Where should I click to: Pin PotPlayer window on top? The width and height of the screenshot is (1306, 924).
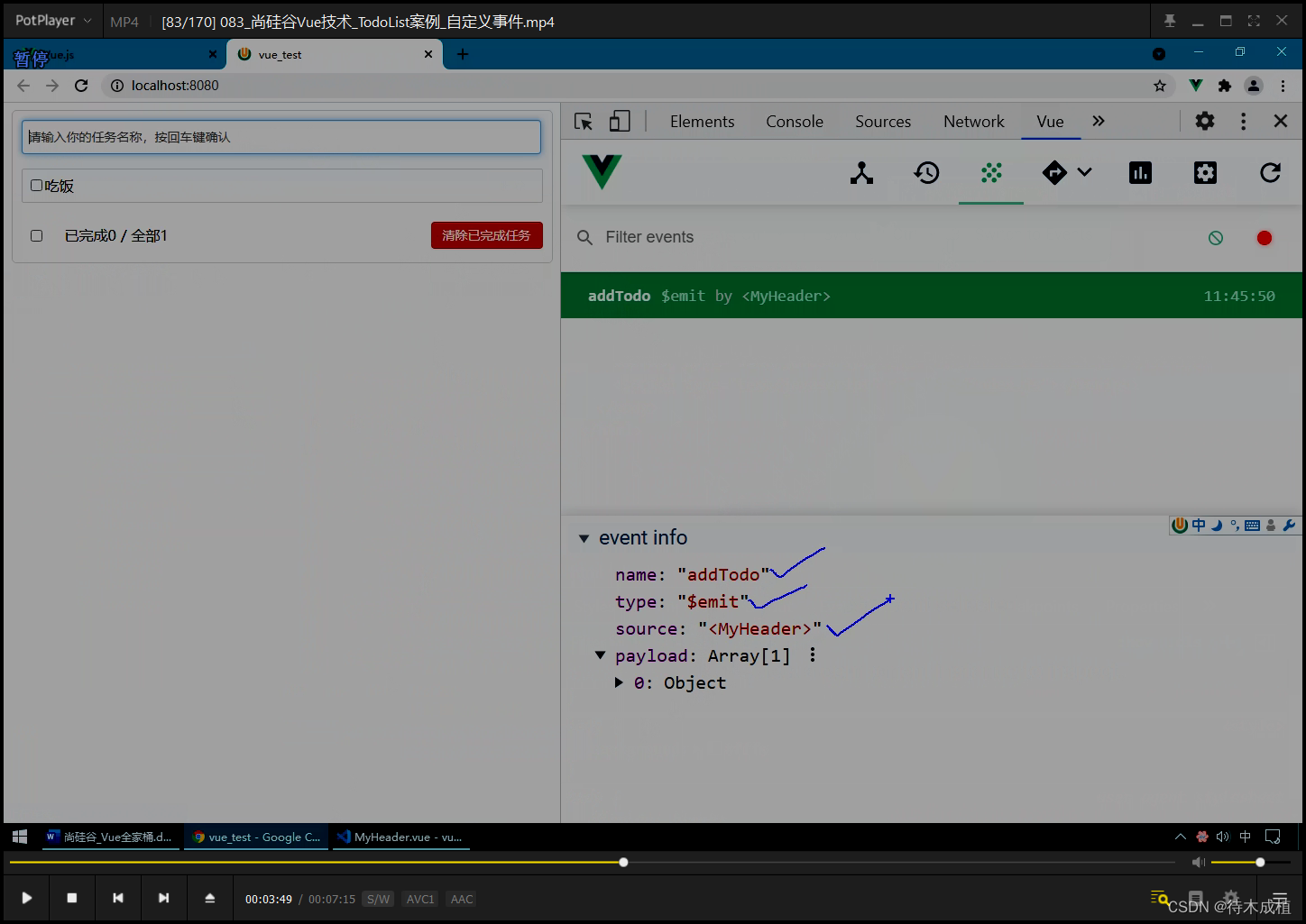tap(1170, 21)
